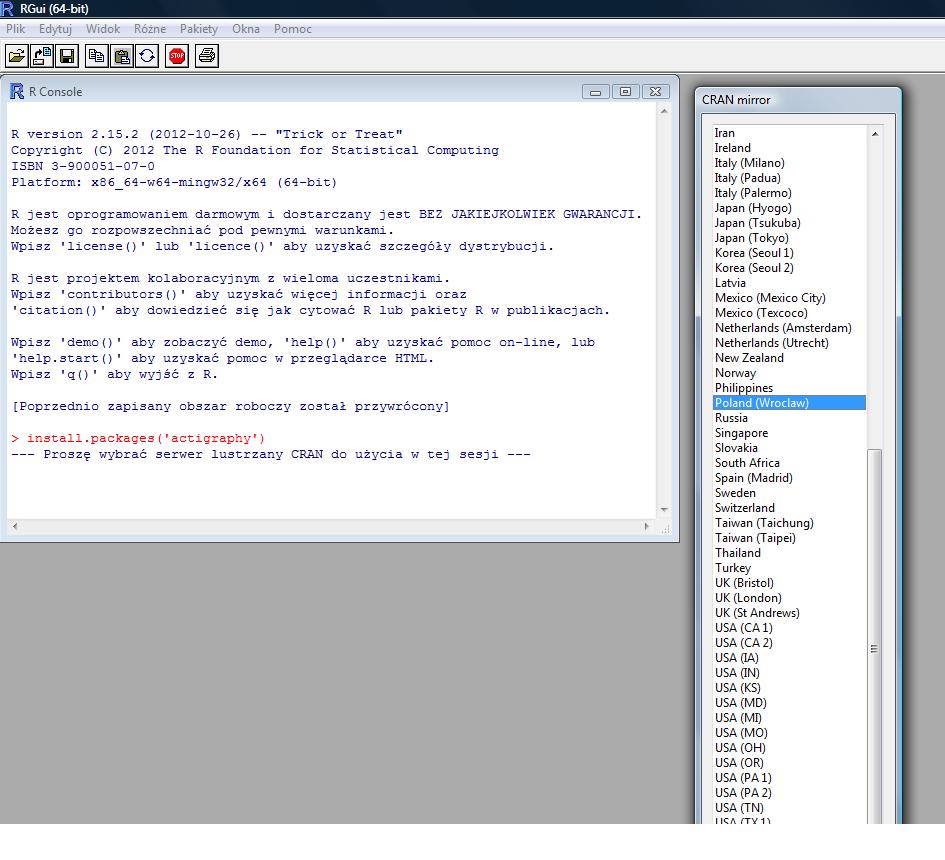Viewport: 945px width, 860px height.
Task: Click R Console scrollbar down arrow
Action: point(664,510)
